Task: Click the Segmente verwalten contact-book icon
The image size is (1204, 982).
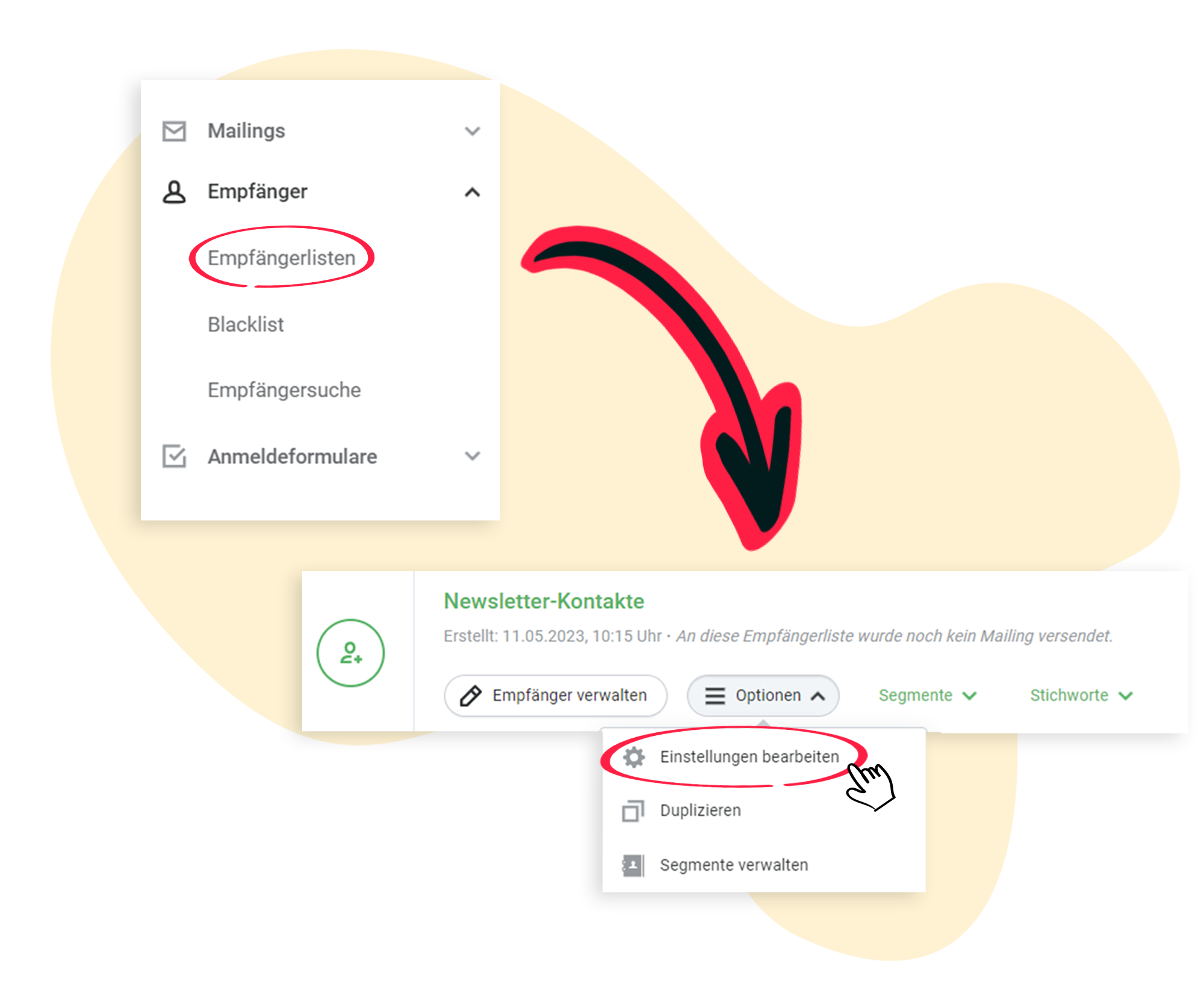Action: point(633,865)
